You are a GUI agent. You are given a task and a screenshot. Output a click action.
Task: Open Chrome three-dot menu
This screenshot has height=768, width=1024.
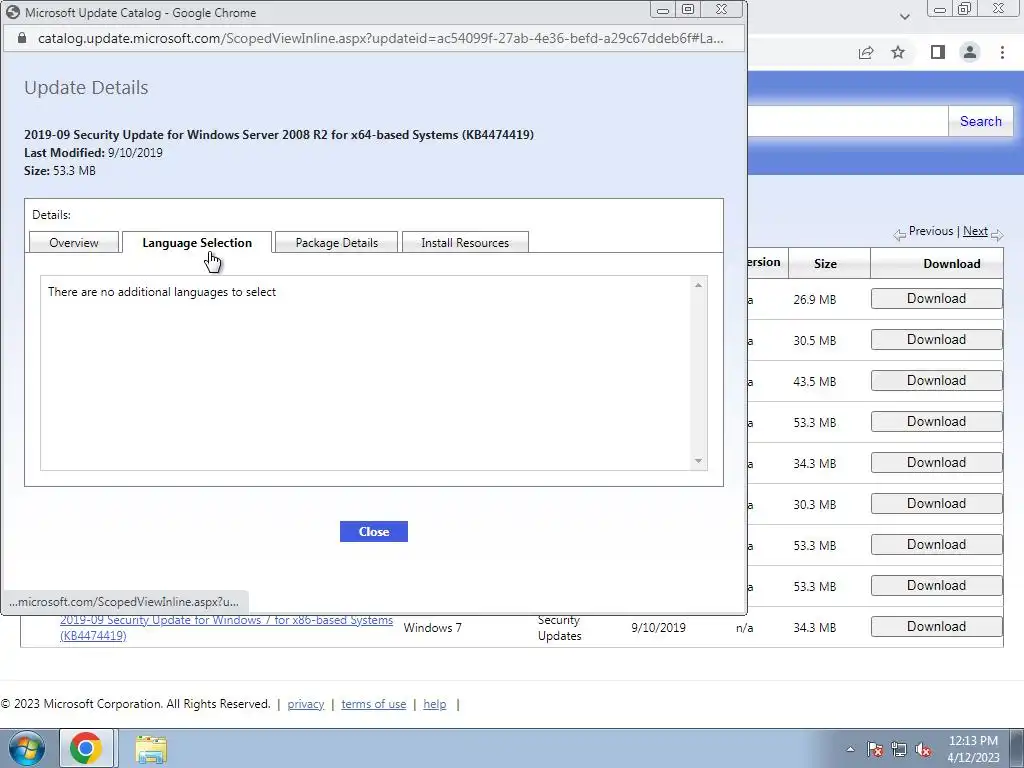(x=1002, y=52)
